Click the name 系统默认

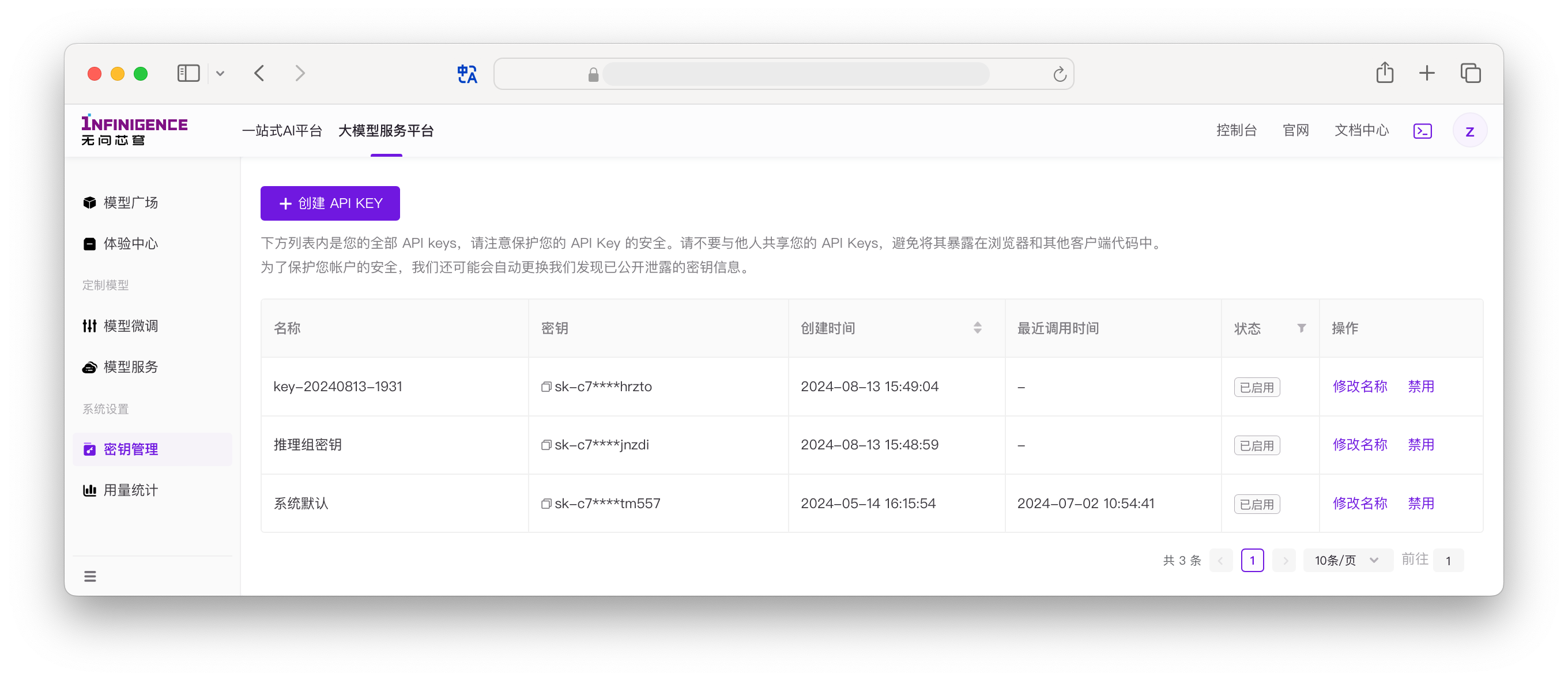coord(301,504)
